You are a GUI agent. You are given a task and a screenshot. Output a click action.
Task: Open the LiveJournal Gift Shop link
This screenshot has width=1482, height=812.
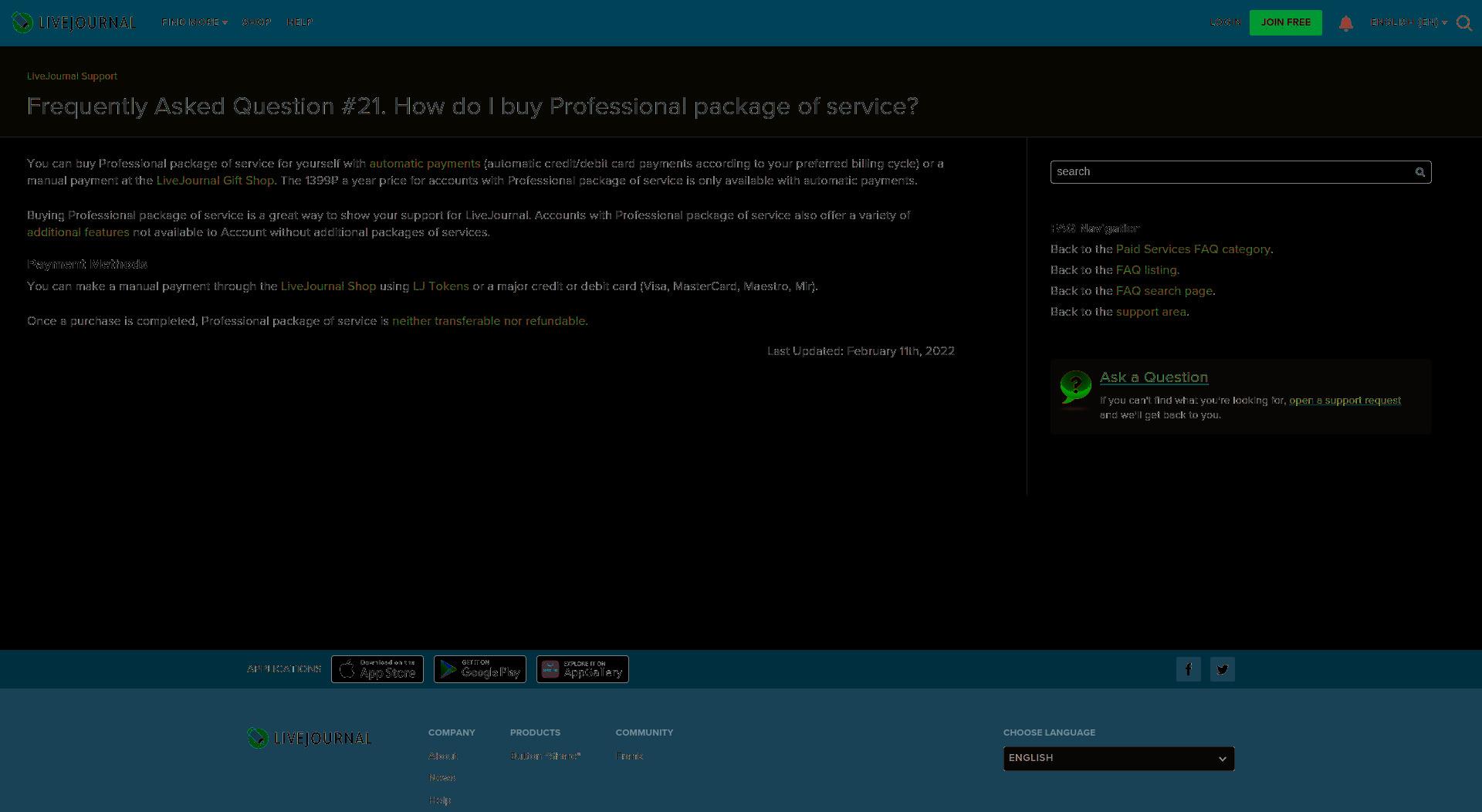[215, 181]
